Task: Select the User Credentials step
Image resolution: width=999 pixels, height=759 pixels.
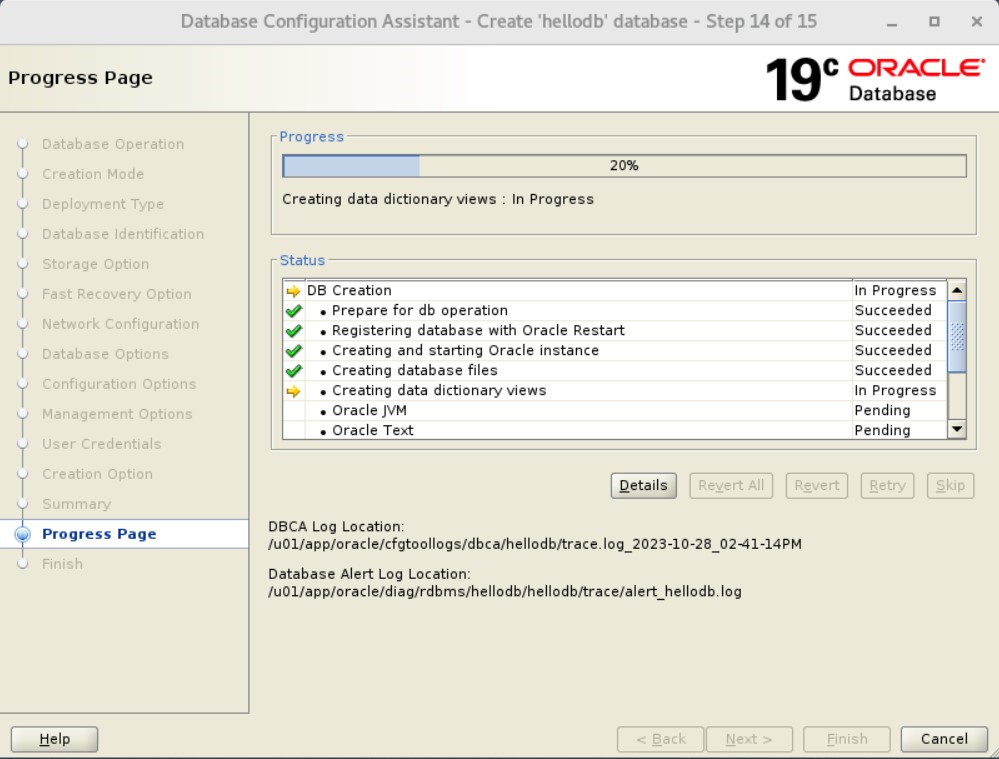Action: [101, 444]
